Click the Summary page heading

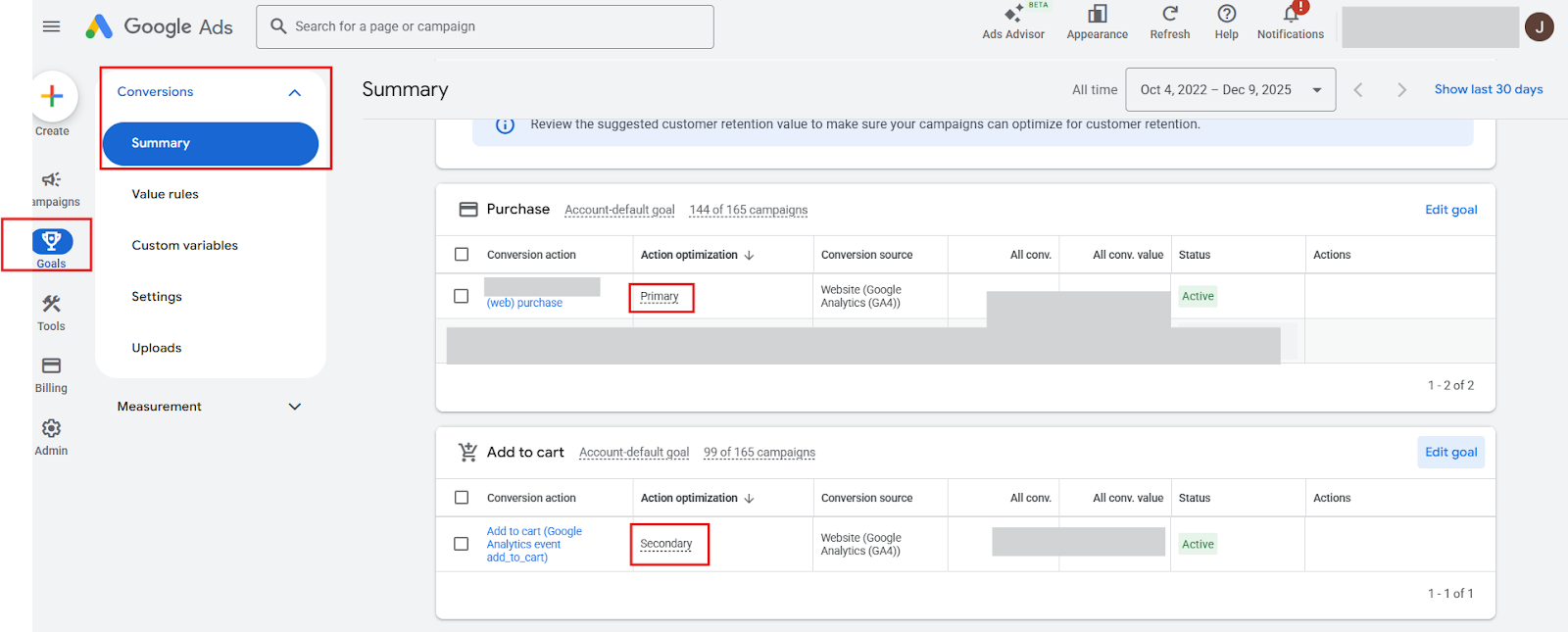405,89
